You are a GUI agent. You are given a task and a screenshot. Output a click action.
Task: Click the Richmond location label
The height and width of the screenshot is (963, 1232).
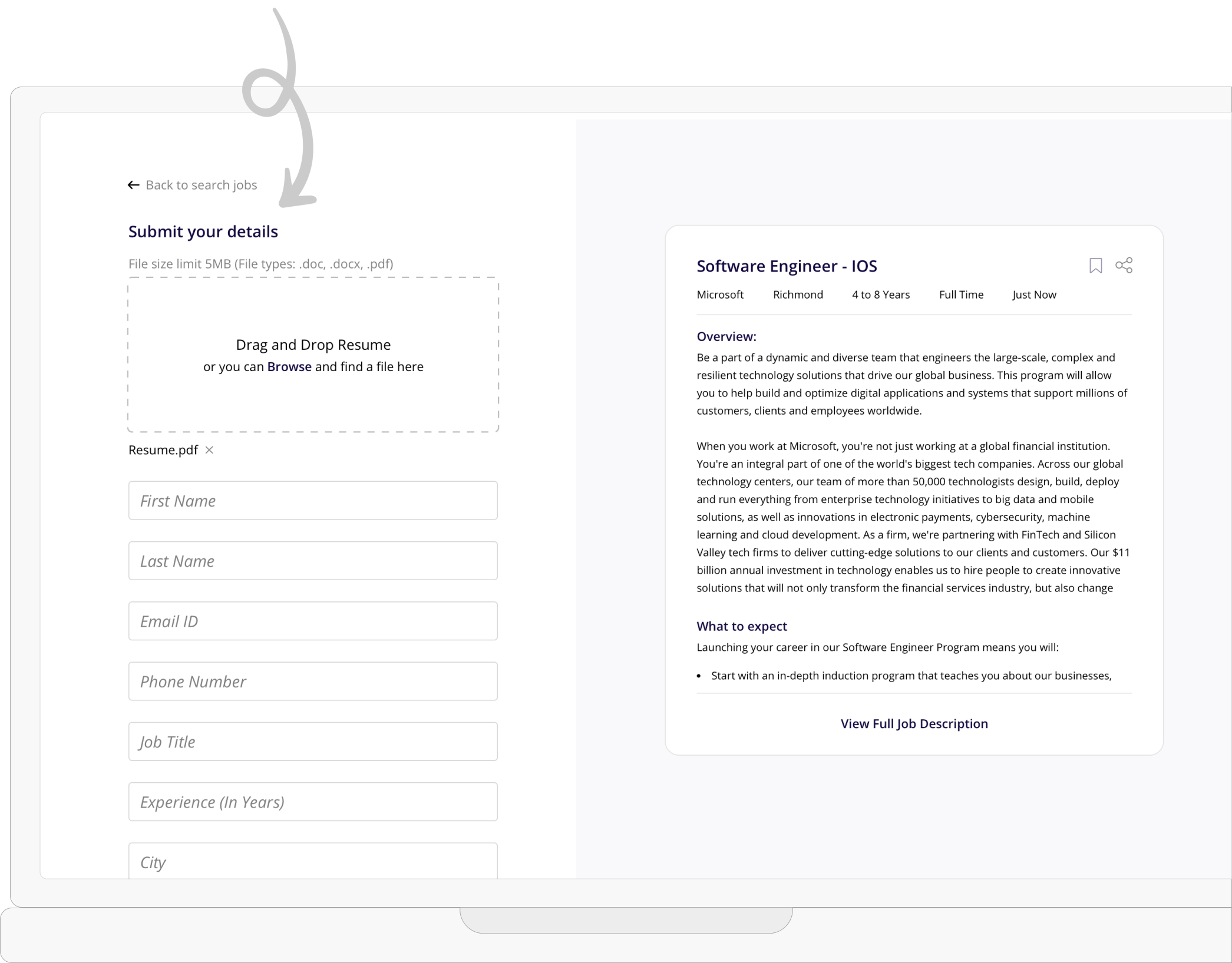[x=798, y=294]
